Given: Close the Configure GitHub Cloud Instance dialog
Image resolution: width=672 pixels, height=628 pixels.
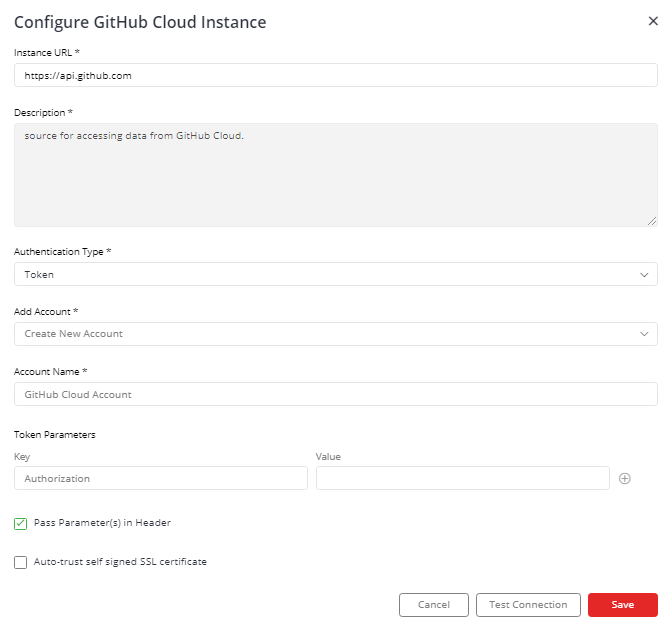Looking at the screenshot, I should pos(653,21).
